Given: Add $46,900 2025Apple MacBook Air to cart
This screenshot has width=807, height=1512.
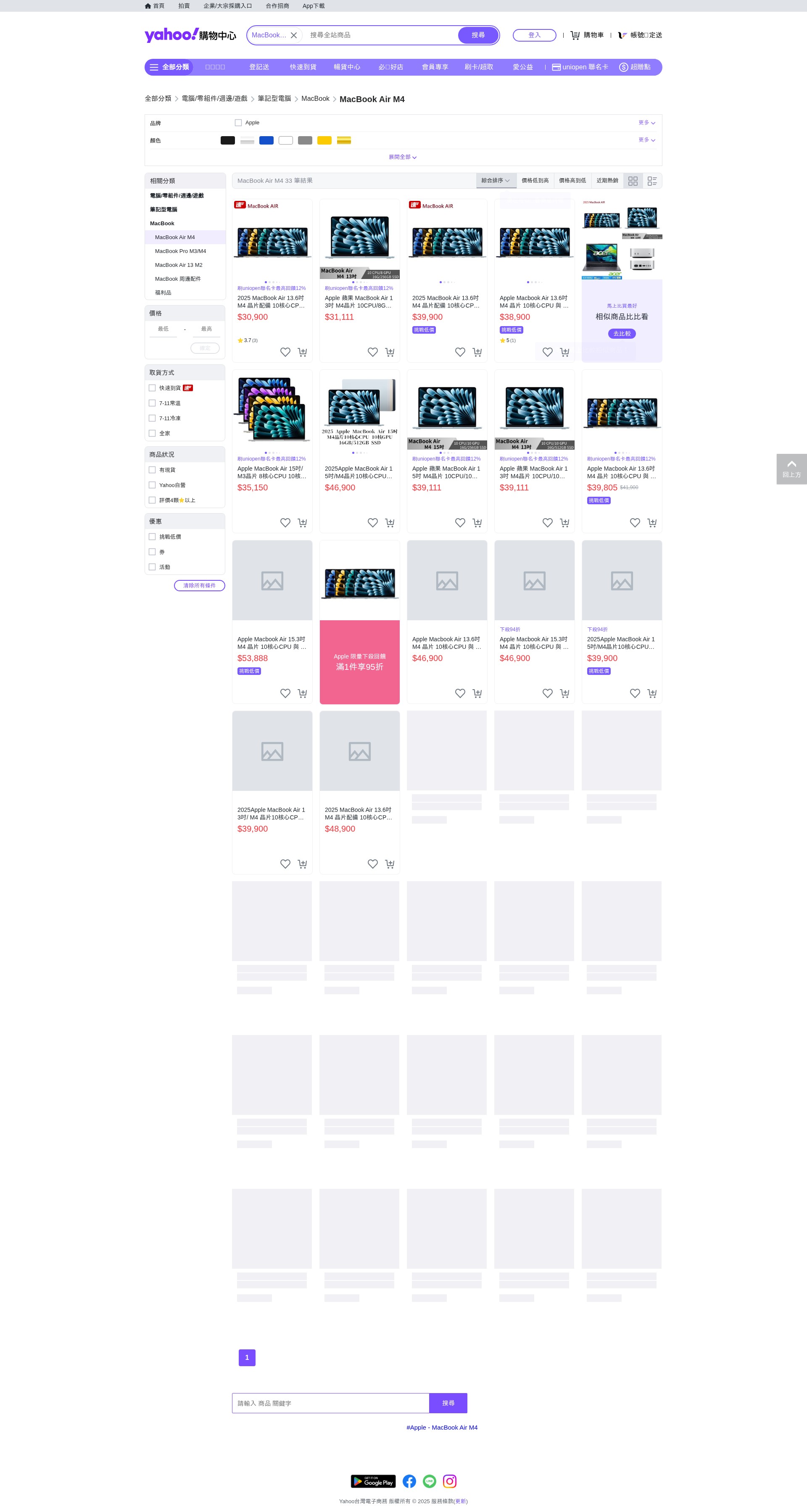Looking at the screenshot, I should (x=390, y=522).
